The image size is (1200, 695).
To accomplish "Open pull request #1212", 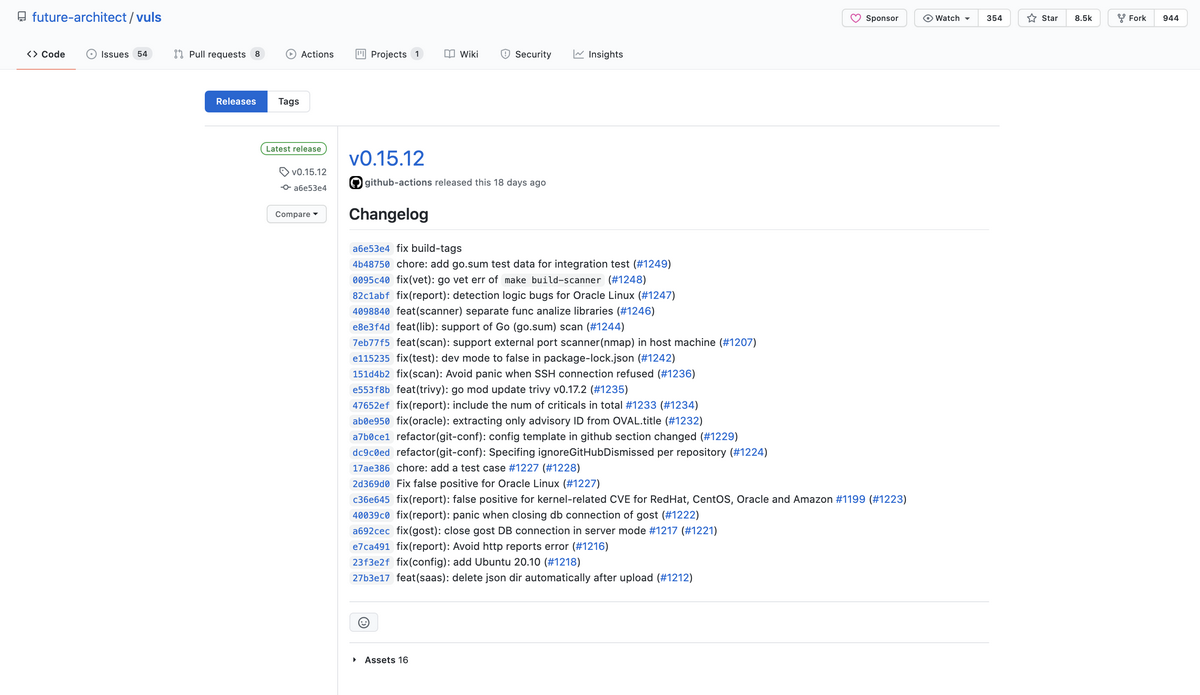I will pos(675,578).
